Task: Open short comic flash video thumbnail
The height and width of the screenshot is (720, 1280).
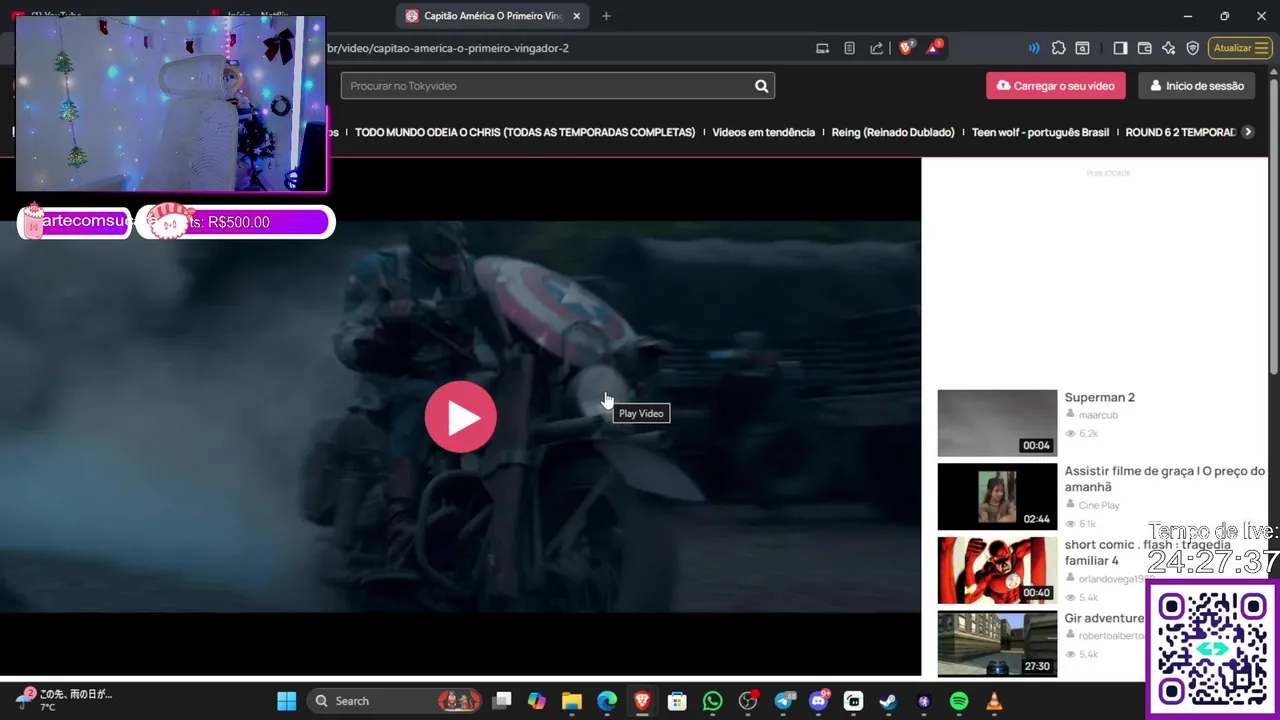Action: pos(997,570)
